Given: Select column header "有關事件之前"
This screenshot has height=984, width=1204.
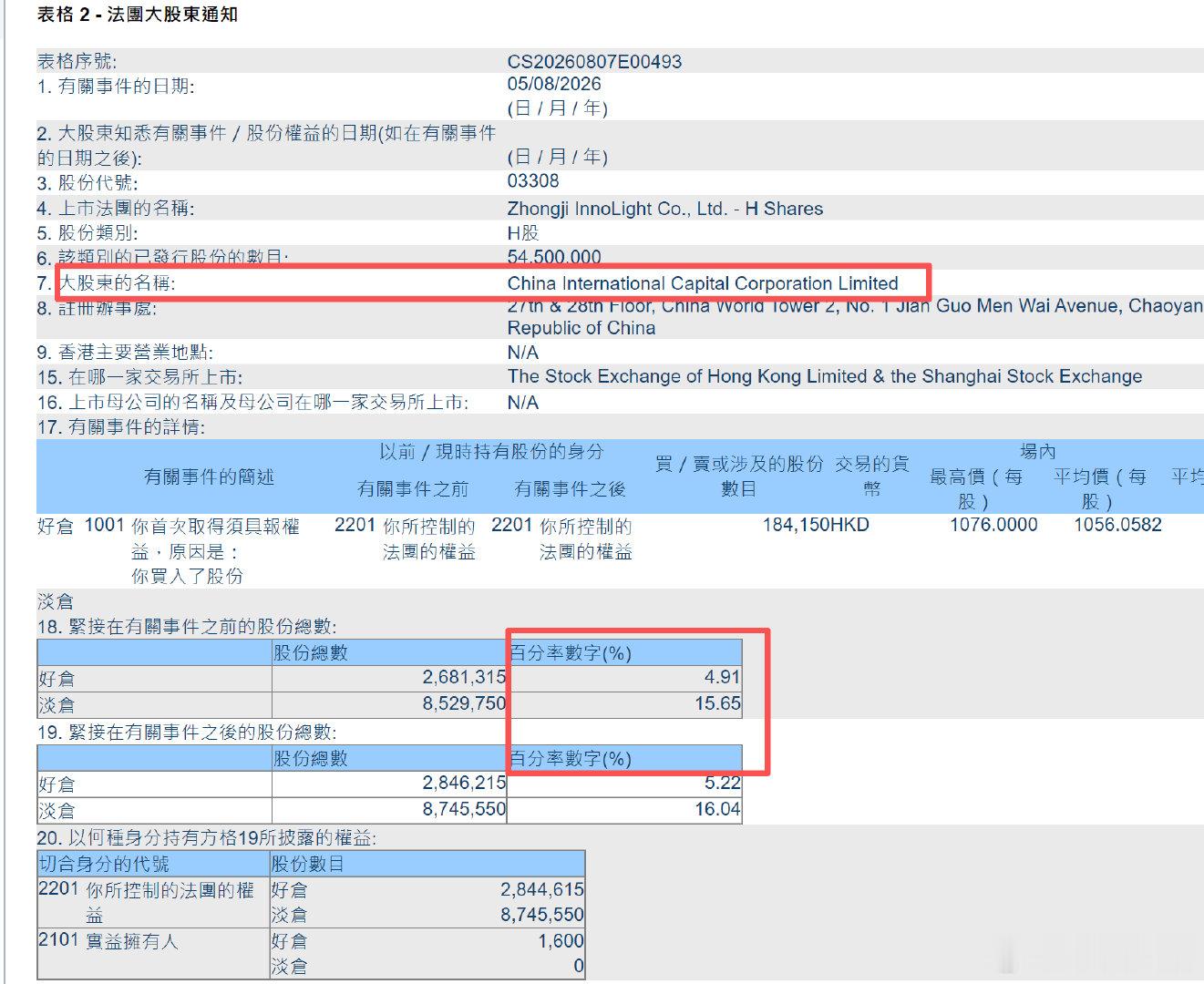Looking at the screenshot, I should click(413, 489).
